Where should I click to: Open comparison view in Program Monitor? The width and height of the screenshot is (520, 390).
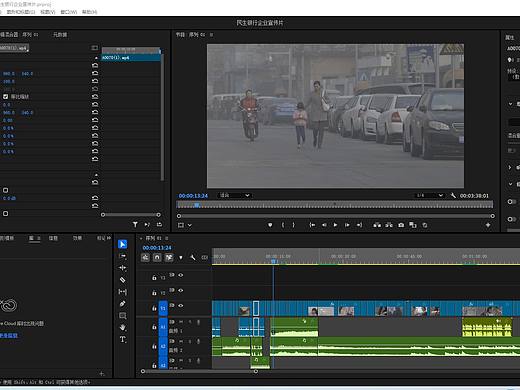pyautogui.click(x=413, y=225)
